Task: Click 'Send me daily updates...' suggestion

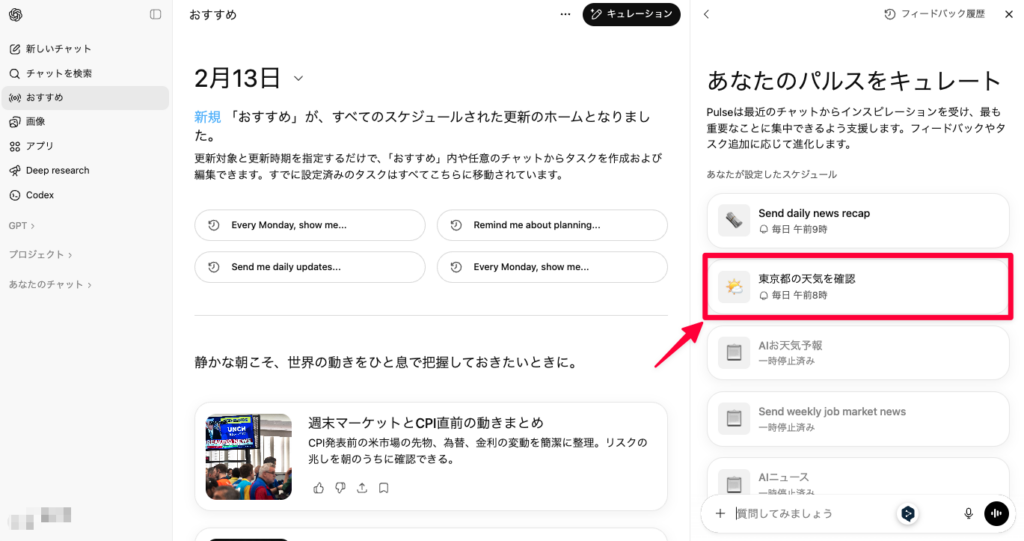Action: point(310,267)
